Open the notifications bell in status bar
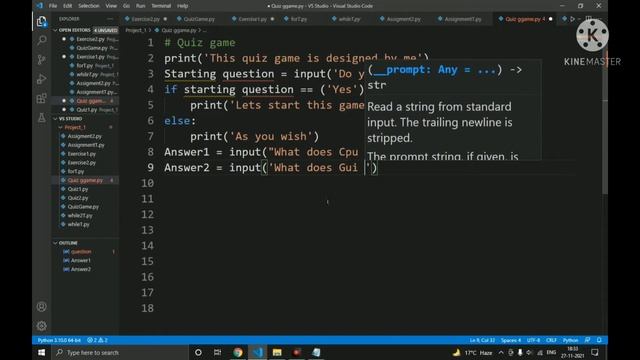This screenshot has height=360, width=640. (599, 340)
